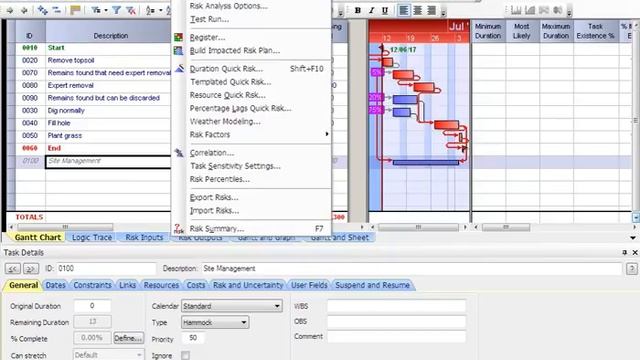The image size is (640, 360).
Task: Click the Define... button for % Complete
Action: coord(128,338)
